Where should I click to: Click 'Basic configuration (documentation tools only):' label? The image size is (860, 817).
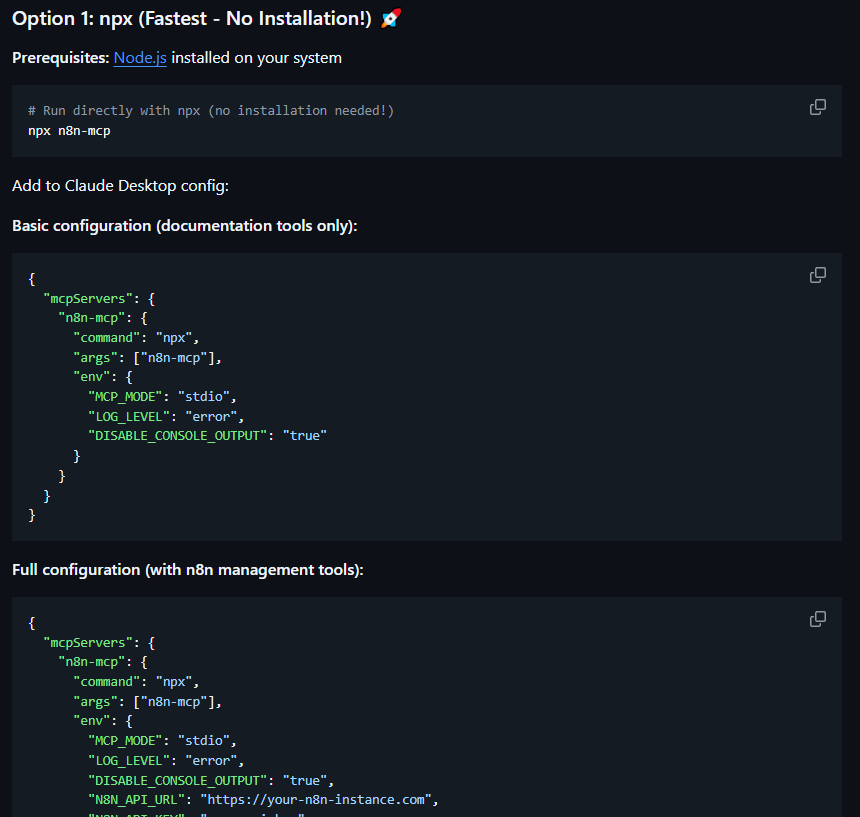(184, 226)
